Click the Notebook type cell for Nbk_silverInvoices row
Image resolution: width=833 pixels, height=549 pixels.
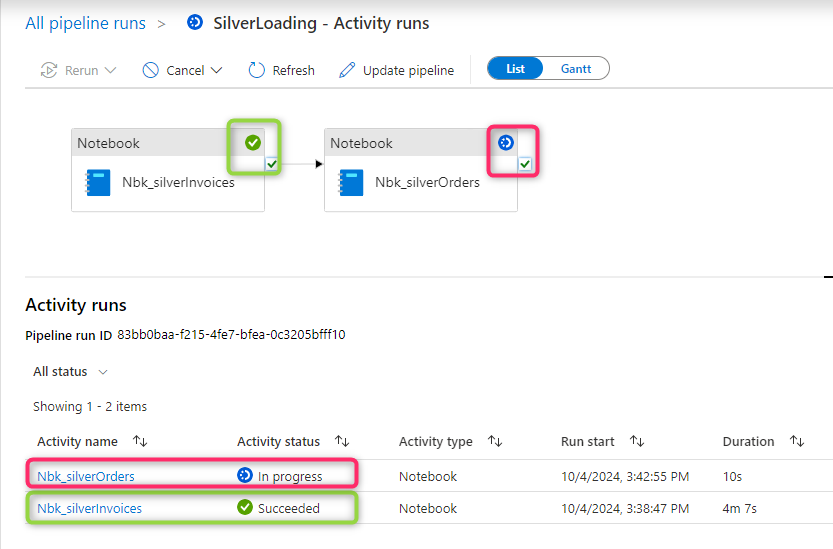428,508
